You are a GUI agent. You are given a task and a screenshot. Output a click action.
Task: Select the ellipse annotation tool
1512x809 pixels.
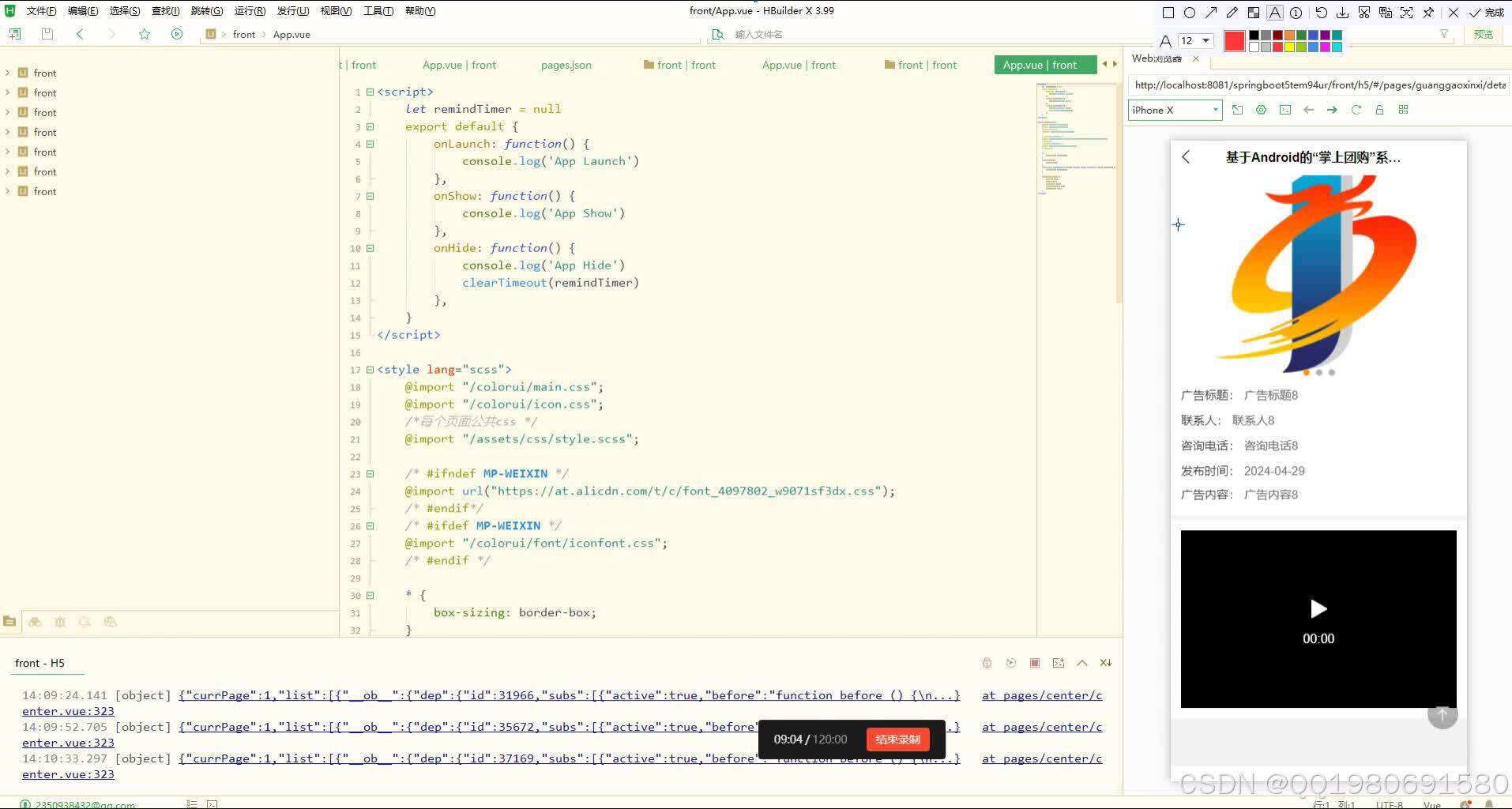(x=1190, y=13)
